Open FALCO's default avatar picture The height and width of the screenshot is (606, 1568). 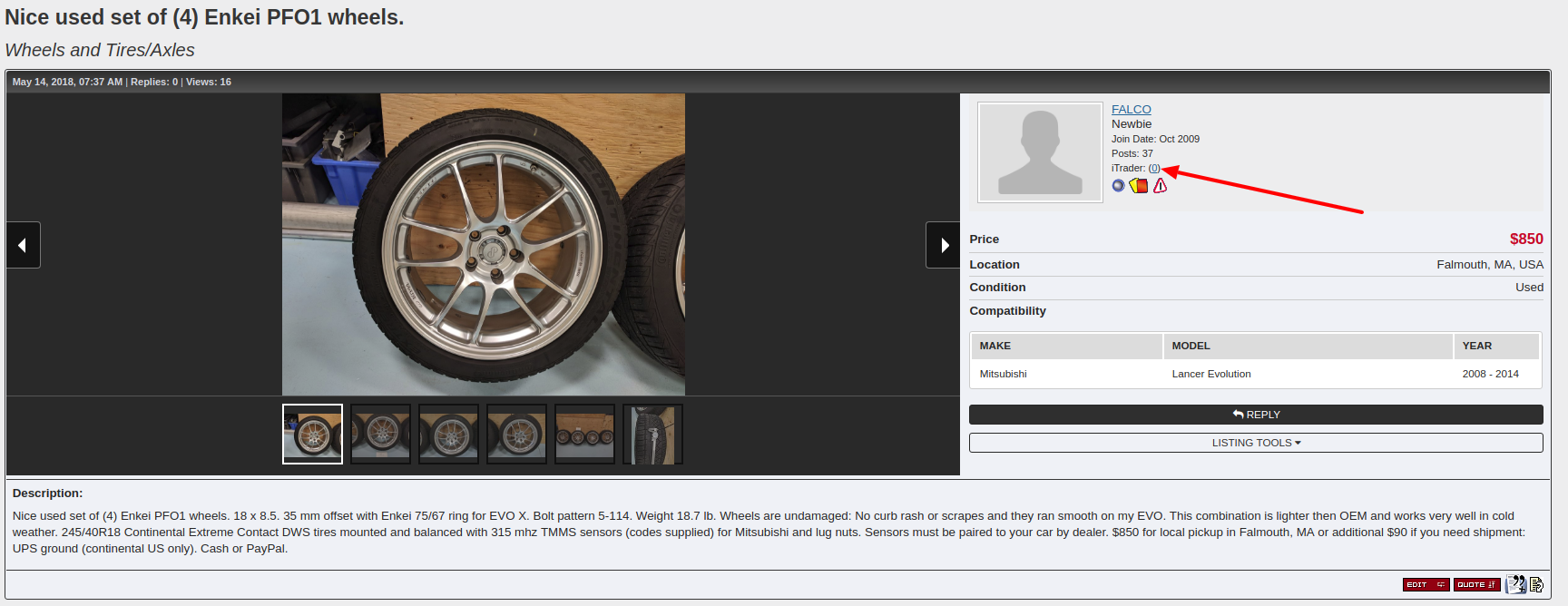pyautogui.click(x=1040, y=152)
